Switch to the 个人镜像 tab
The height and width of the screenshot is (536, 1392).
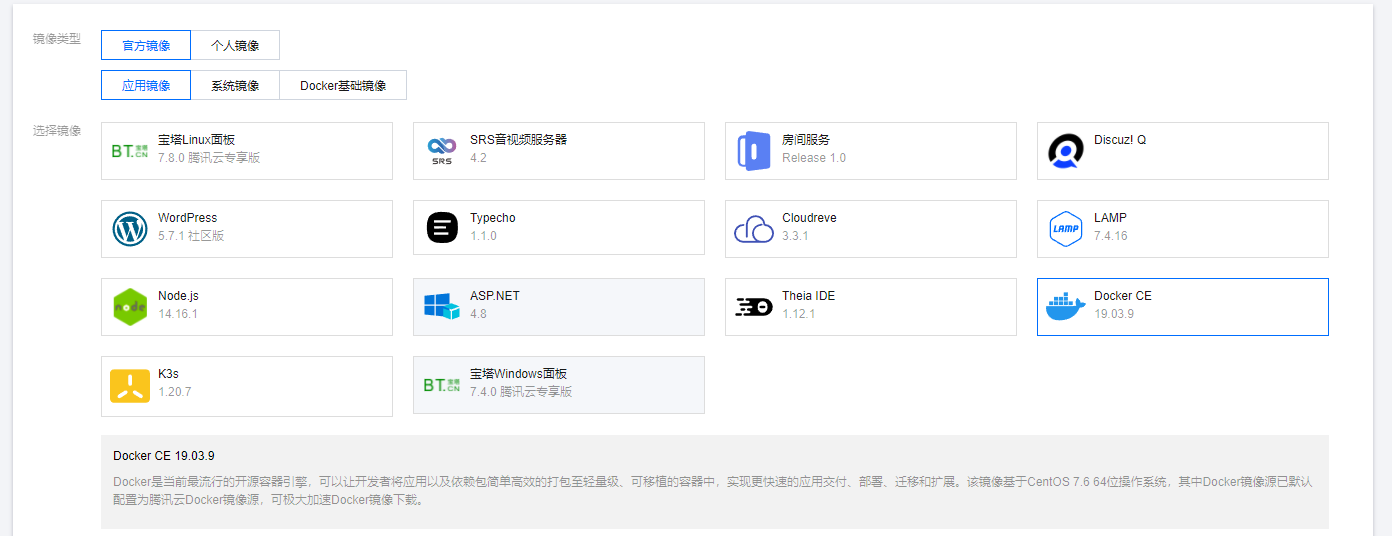[235, 45]
